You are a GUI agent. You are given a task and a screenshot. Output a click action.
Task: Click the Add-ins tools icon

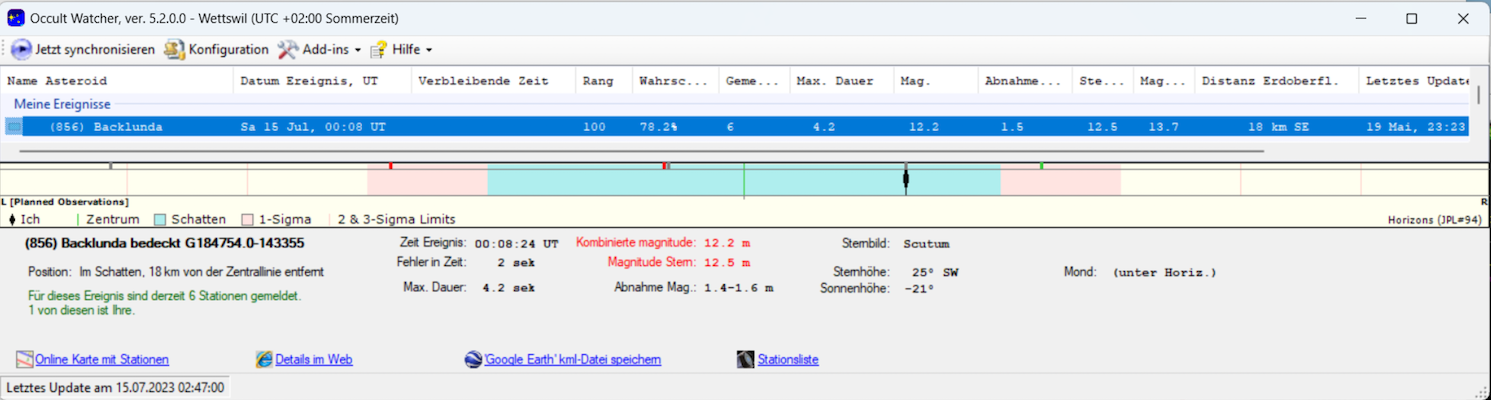coord(288,49)
